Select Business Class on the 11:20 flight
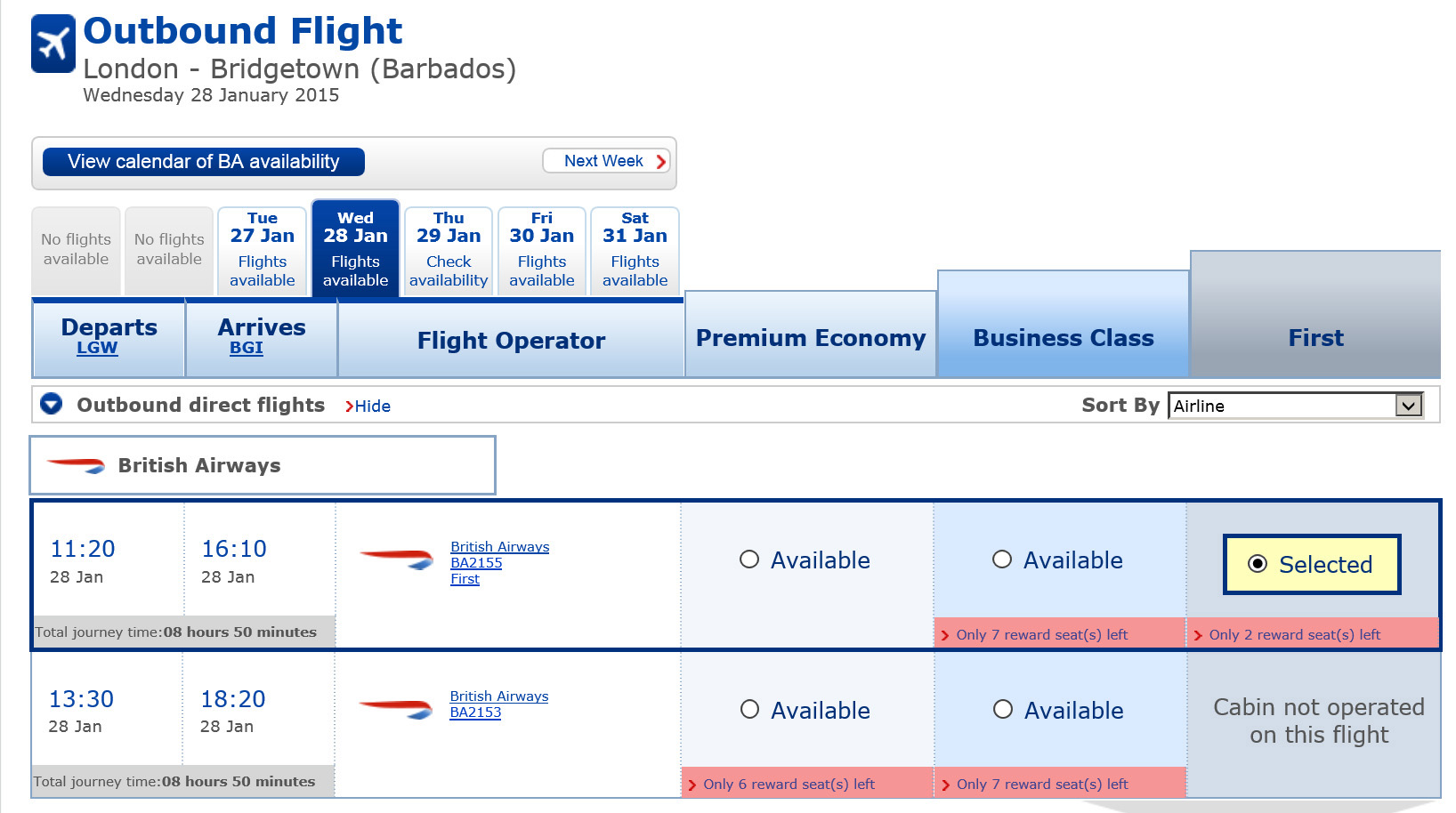The image size is (1456, 813). point(1002,559)
